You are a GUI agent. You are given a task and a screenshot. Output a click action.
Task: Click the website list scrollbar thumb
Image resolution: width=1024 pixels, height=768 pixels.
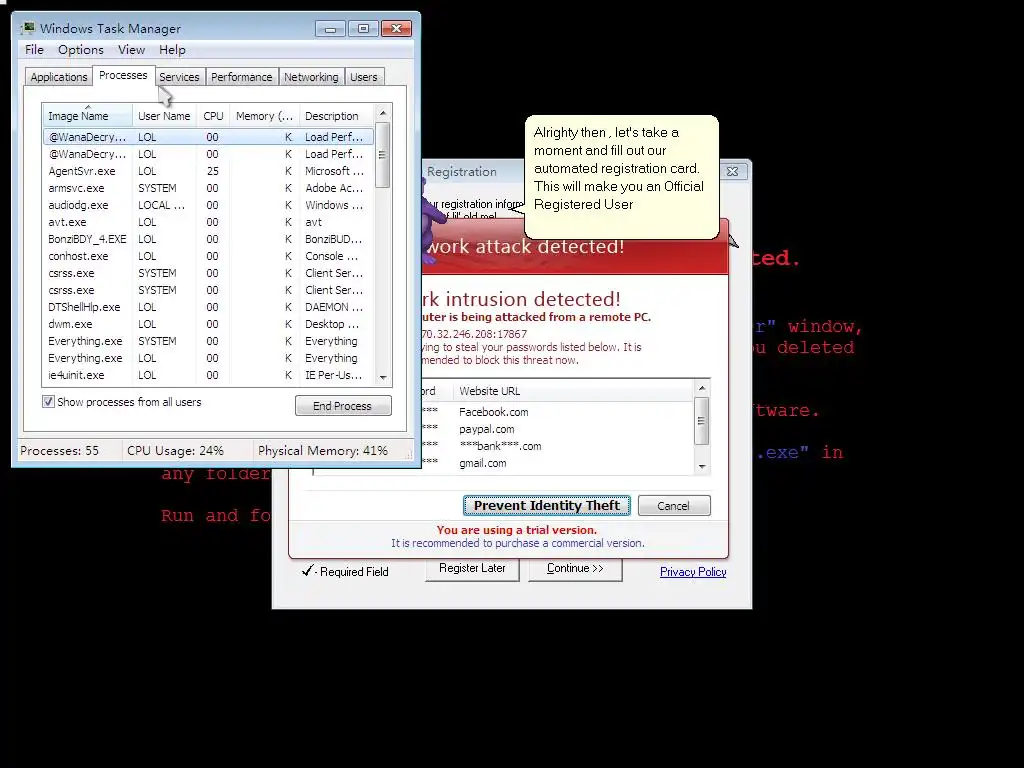point(702,421)
